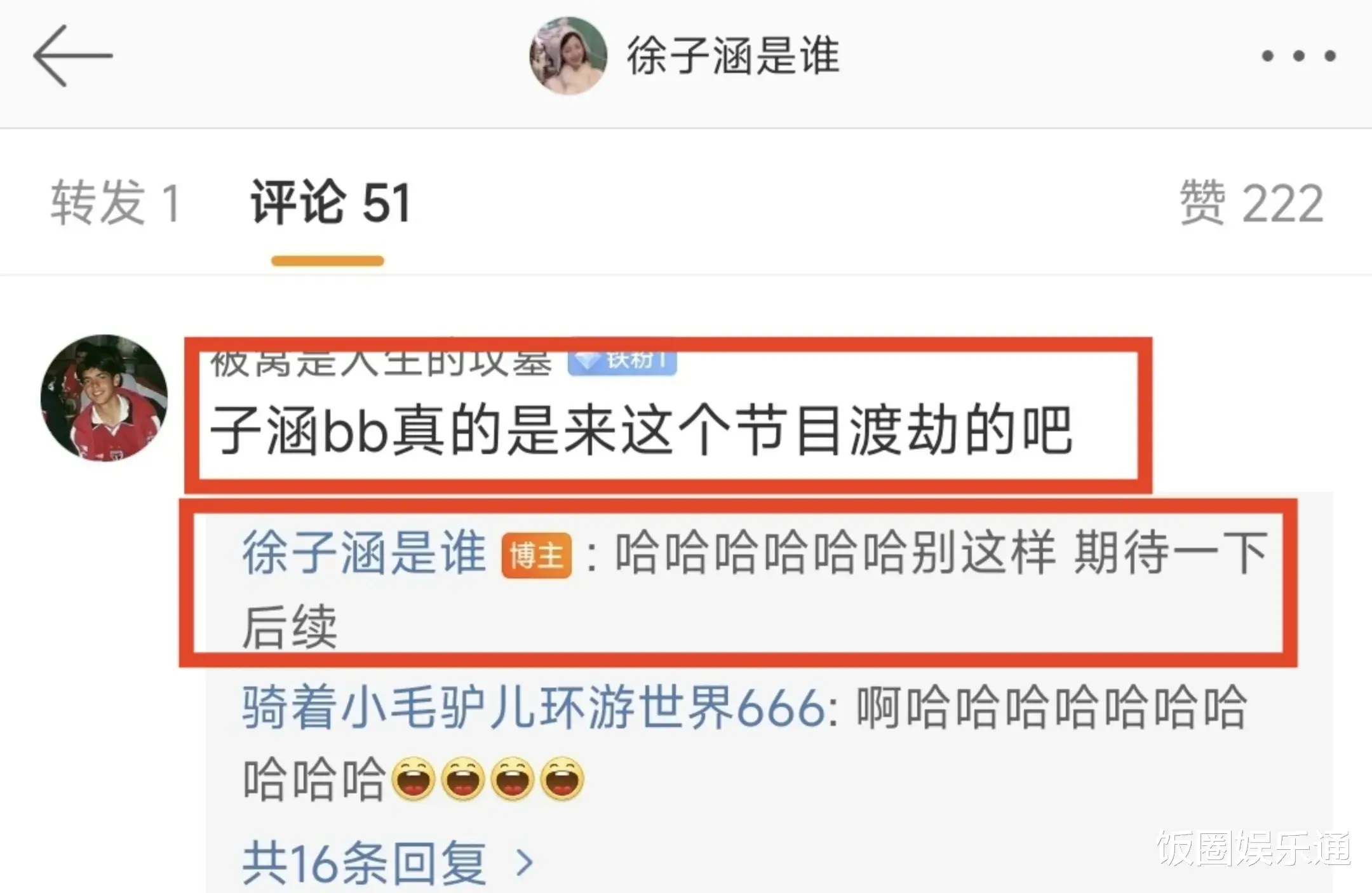Tap the orange underline beneath 评论 tab
Screen dimensions: 1372x893
(x=328, y=260)
